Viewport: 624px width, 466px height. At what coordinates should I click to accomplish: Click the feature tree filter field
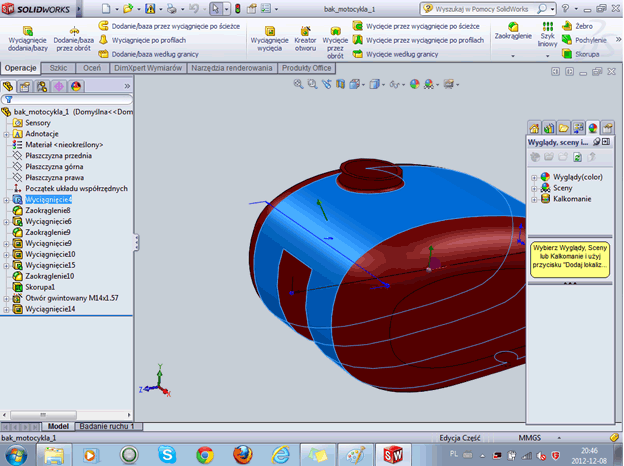pos(67,99)
